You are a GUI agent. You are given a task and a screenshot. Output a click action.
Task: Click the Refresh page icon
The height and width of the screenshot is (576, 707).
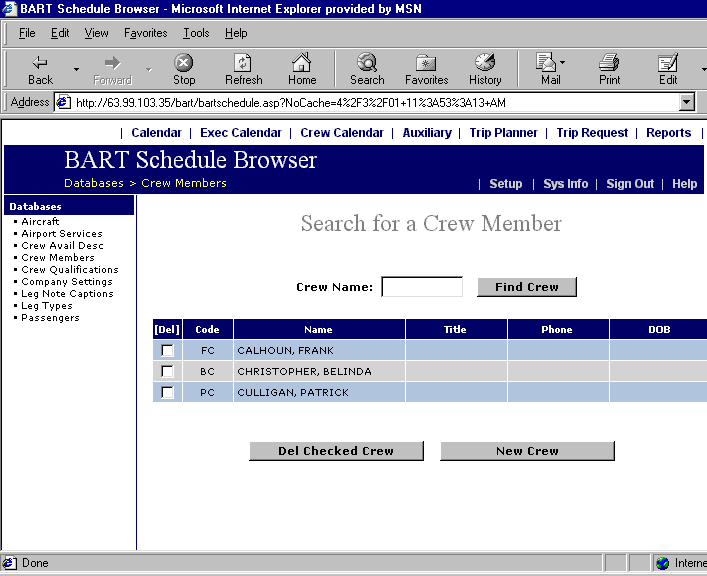pos(243,63)
